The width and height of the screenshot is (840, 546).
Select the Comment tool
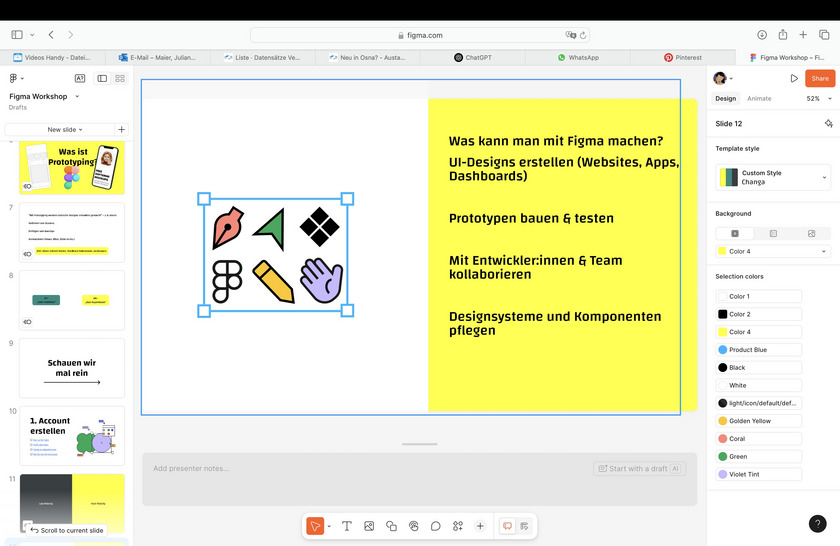click(436, 526)
